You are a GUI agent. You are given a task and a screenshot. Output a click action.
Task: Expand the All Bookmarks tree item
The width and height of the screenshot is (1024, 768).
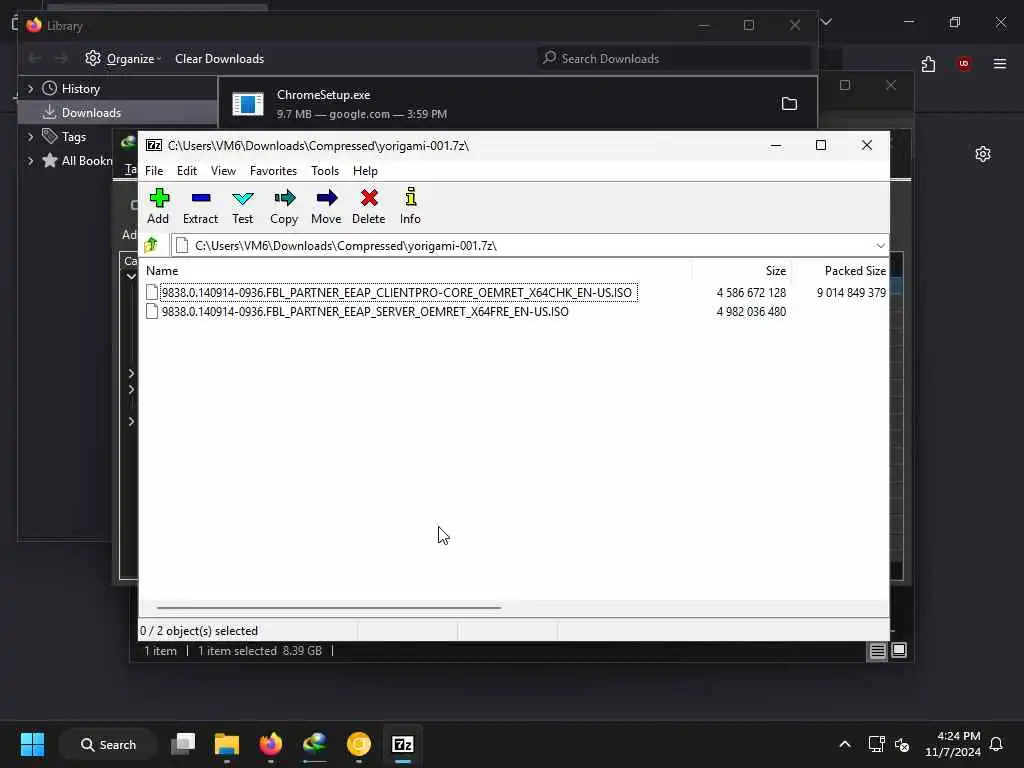[30, 161]
